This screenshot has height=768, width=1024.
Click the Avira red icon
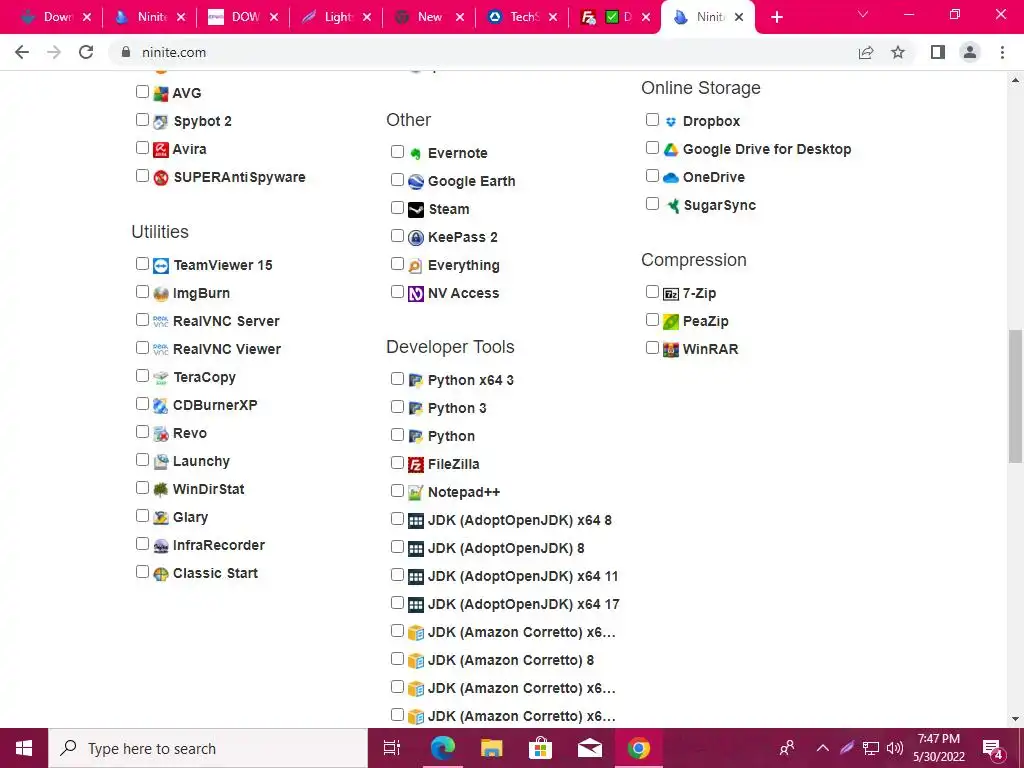coord(161,150)
